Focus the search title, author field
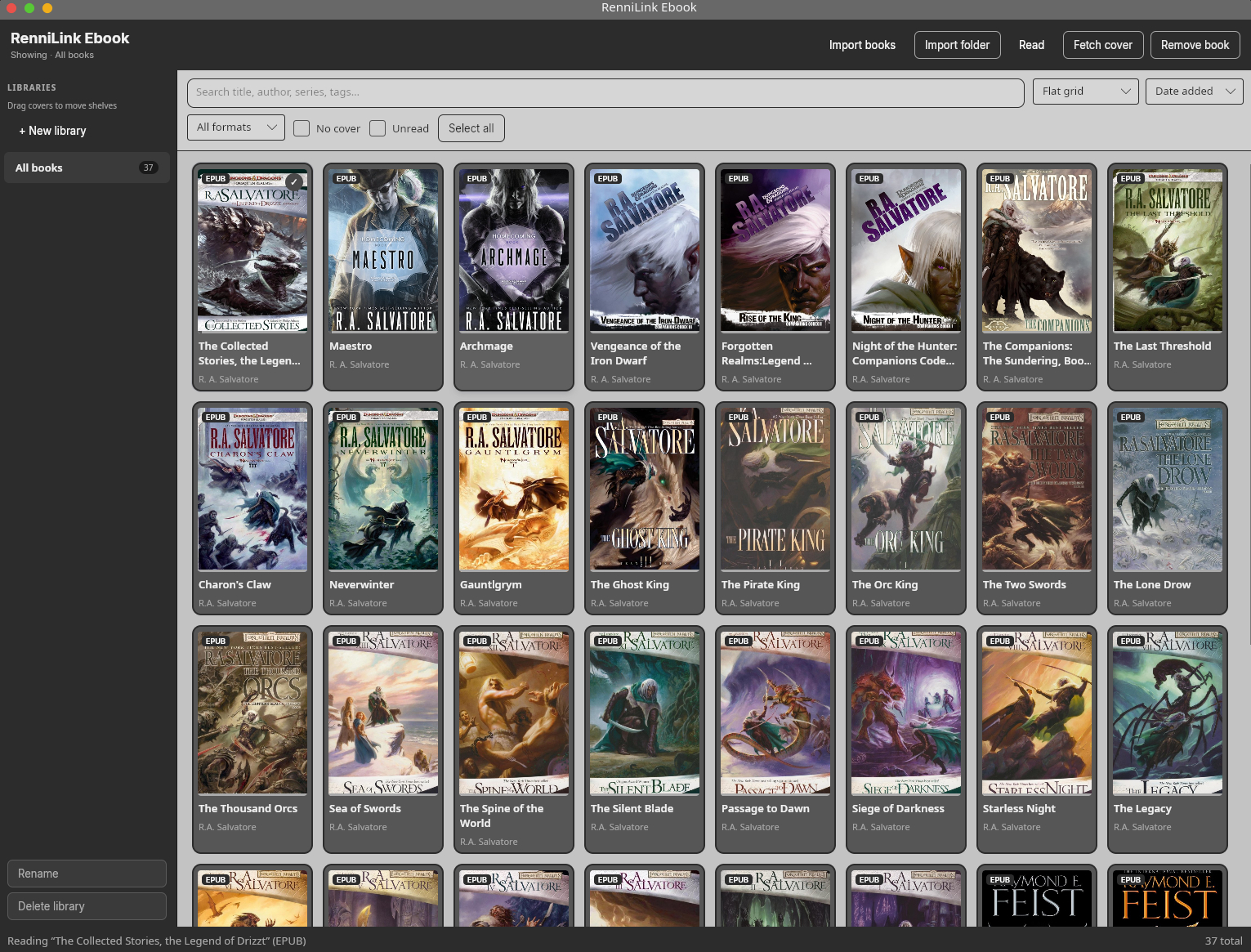Image resolution: width=1251 pixels, height=952 pixels. 605,92
